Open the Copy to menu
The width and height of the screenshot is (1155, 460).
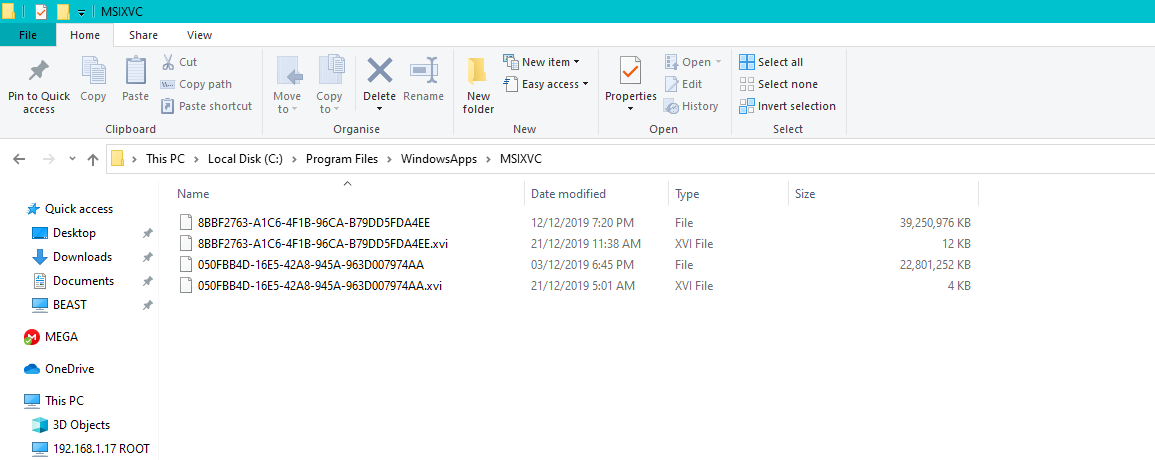point(329,84)
